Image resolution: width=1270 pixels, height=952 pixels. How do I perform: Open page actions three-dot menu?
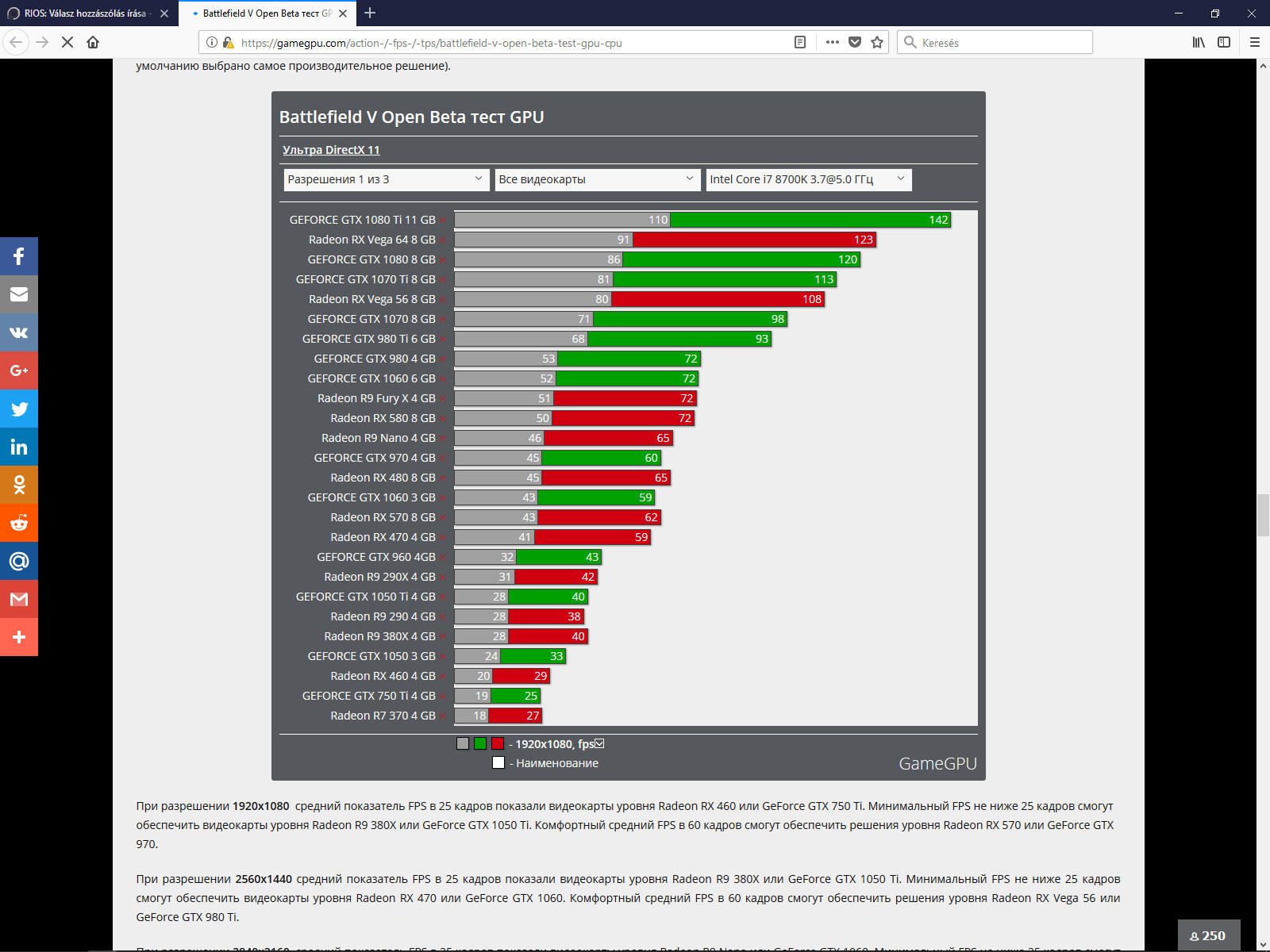(832, 42)
